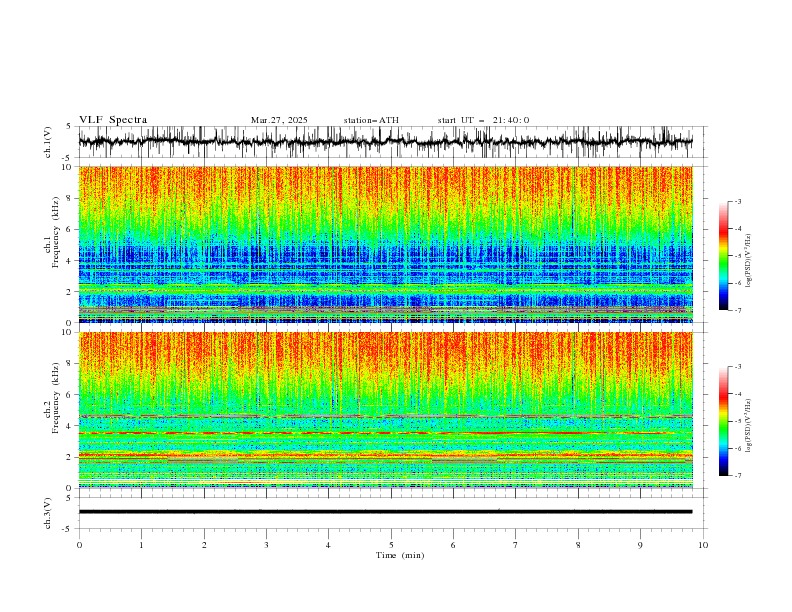
Task: Click the ch.1 voltage waveform trace
Action: click(385, 141)
